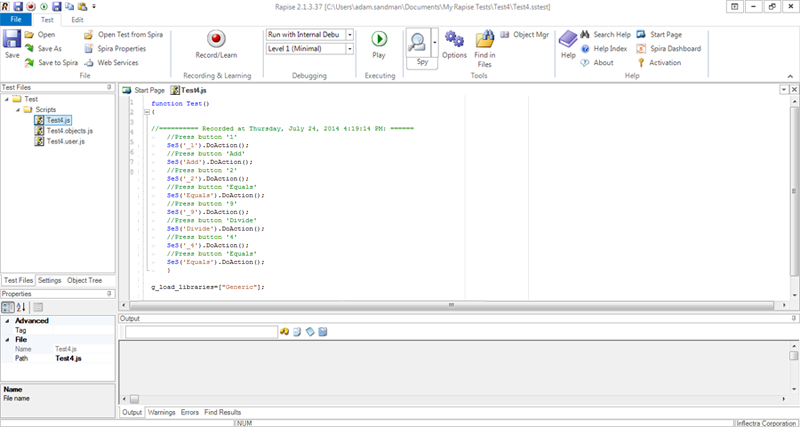800x427 pixels.
Task: Collapse the Advanced property group
Action: 6,321
